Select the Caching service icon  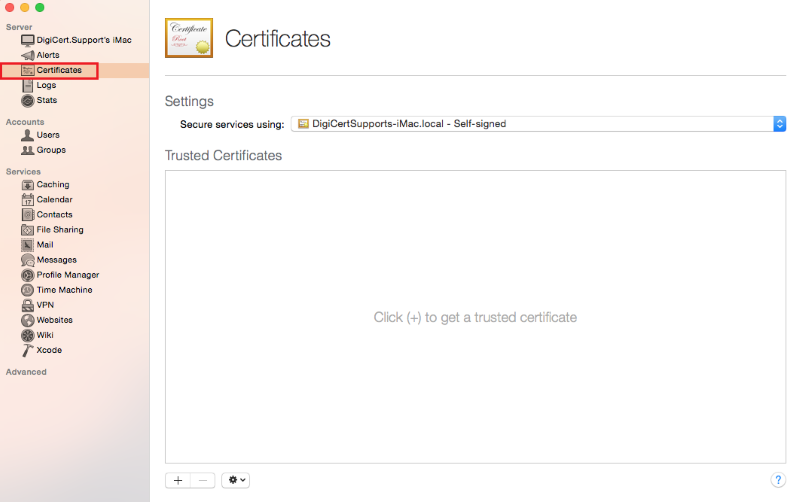pyautogui.click(x=28, y=185)
